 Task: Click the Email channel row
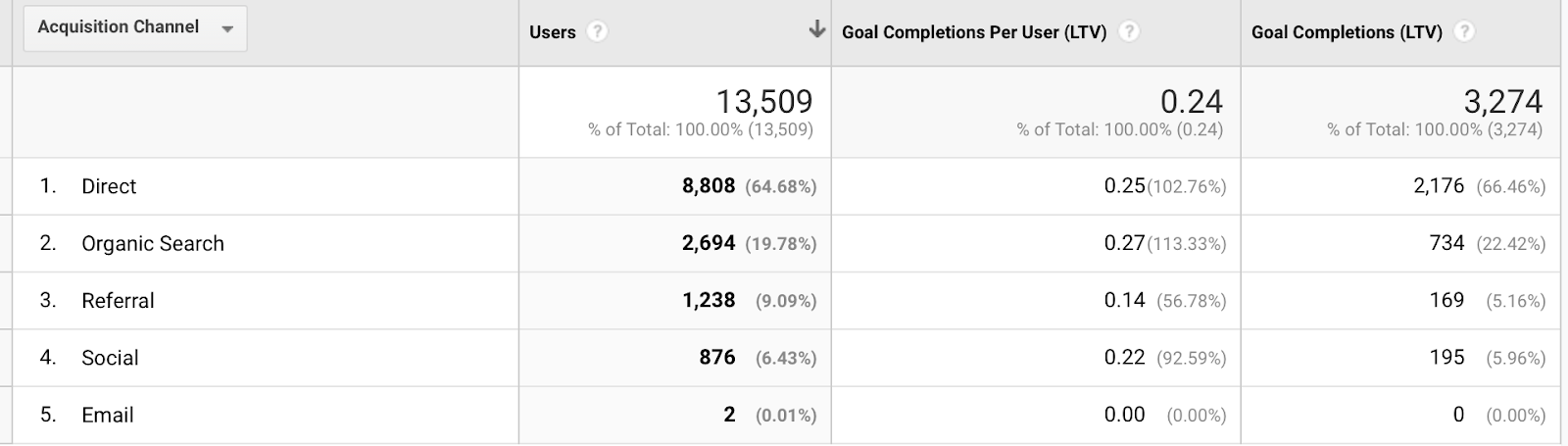[x=108, y=415]
